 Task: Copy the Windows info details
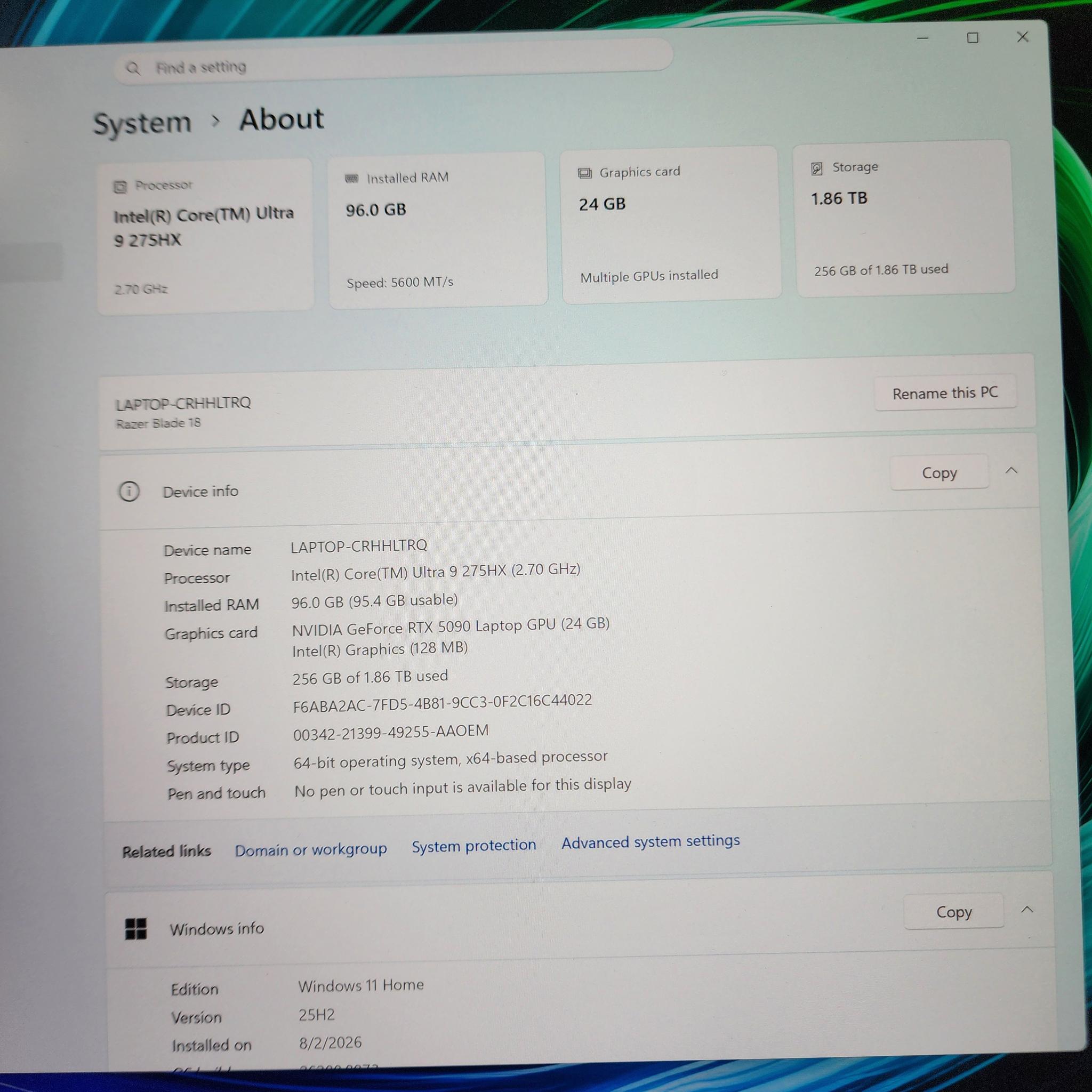click(954, 912)
